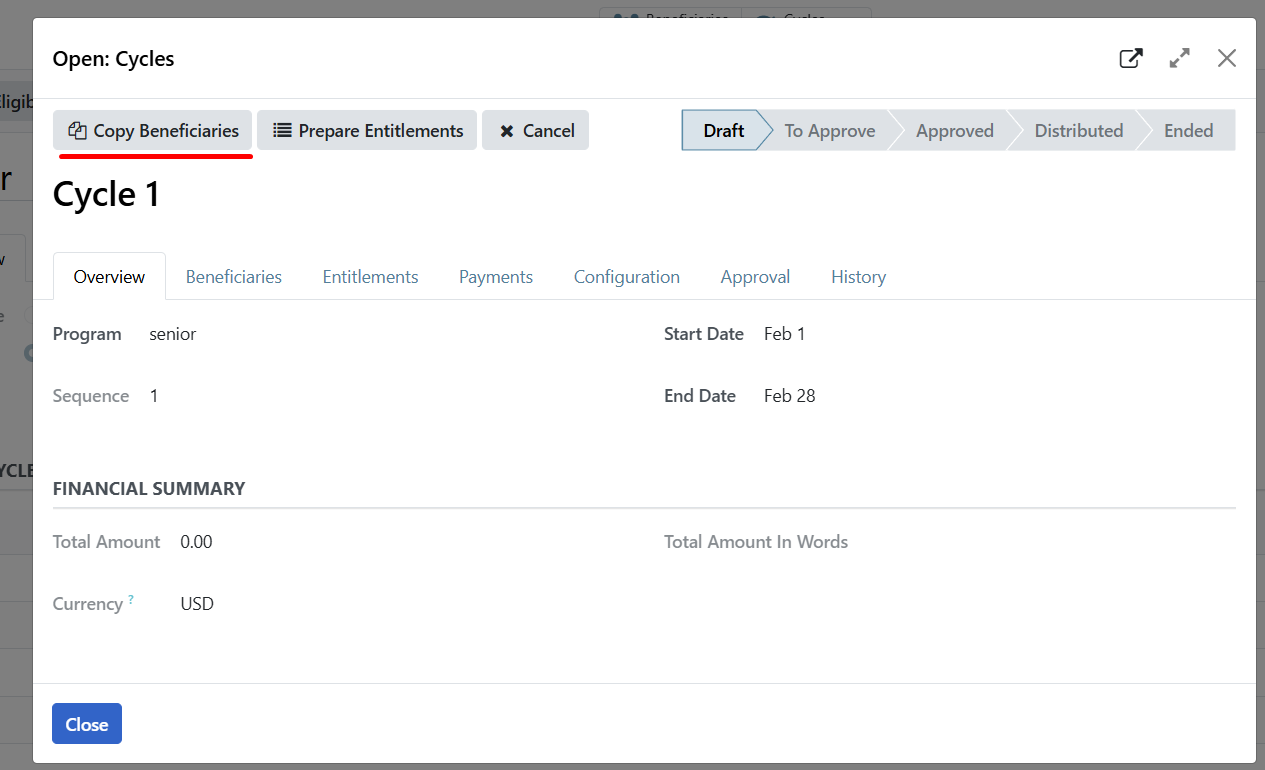Screen dimensions: 1265x770
Task: Click the question mark beside Currency
Action: click(131, 600)
